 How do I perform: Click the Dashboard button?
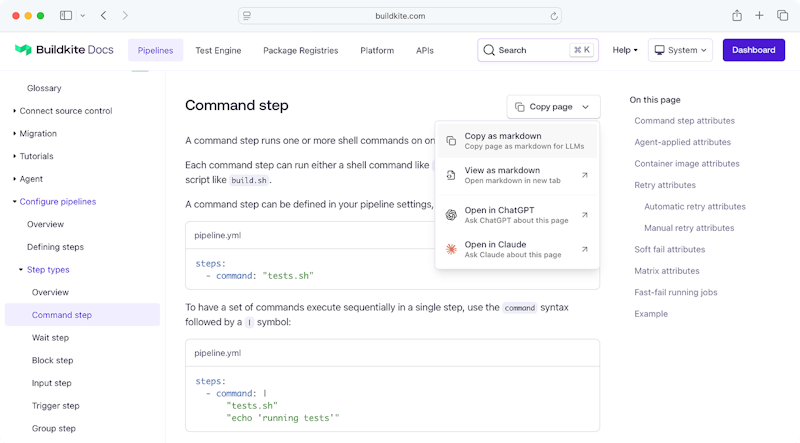point(753,50)
